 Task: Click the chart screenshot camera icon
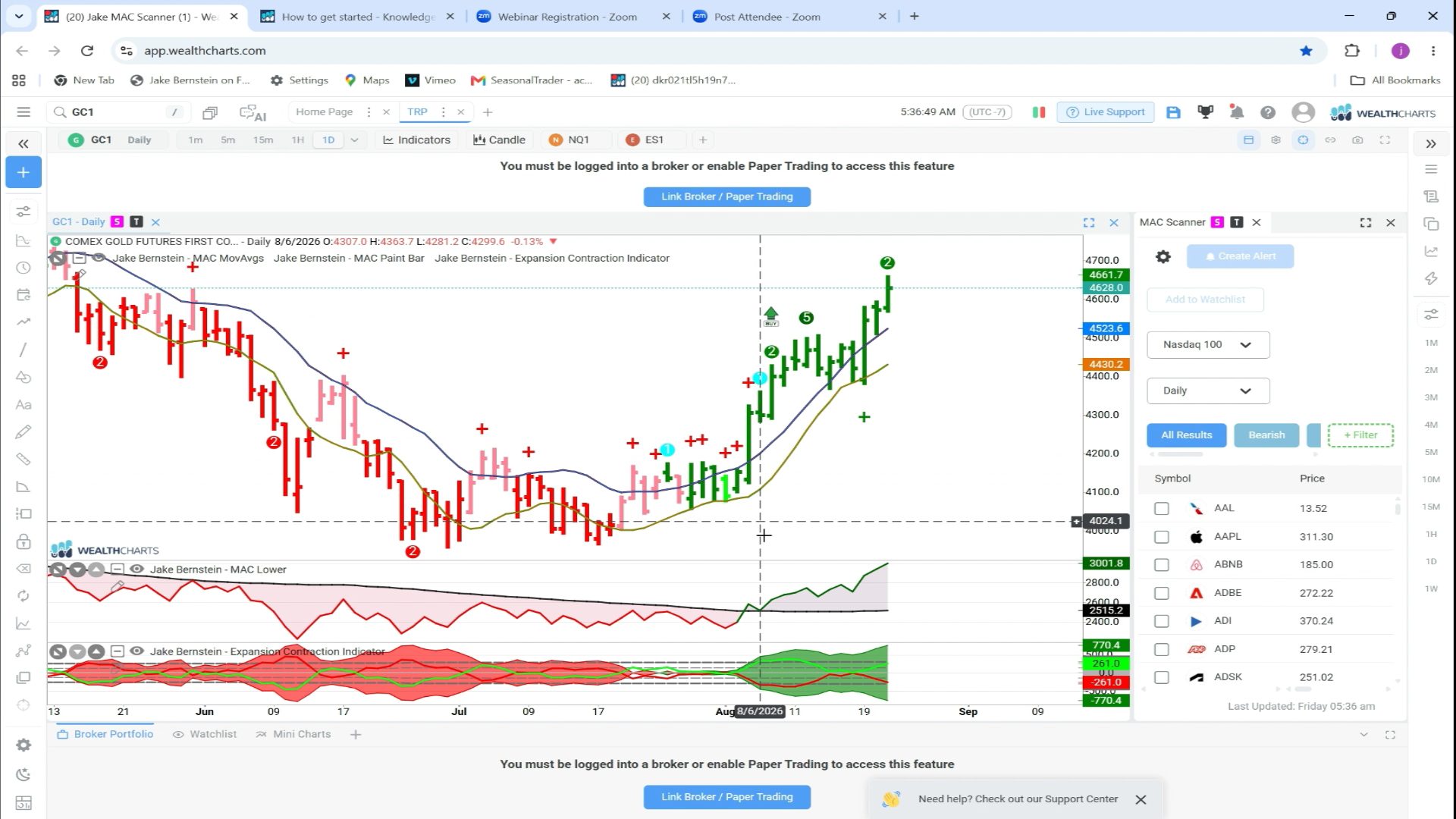point(1357,140)
